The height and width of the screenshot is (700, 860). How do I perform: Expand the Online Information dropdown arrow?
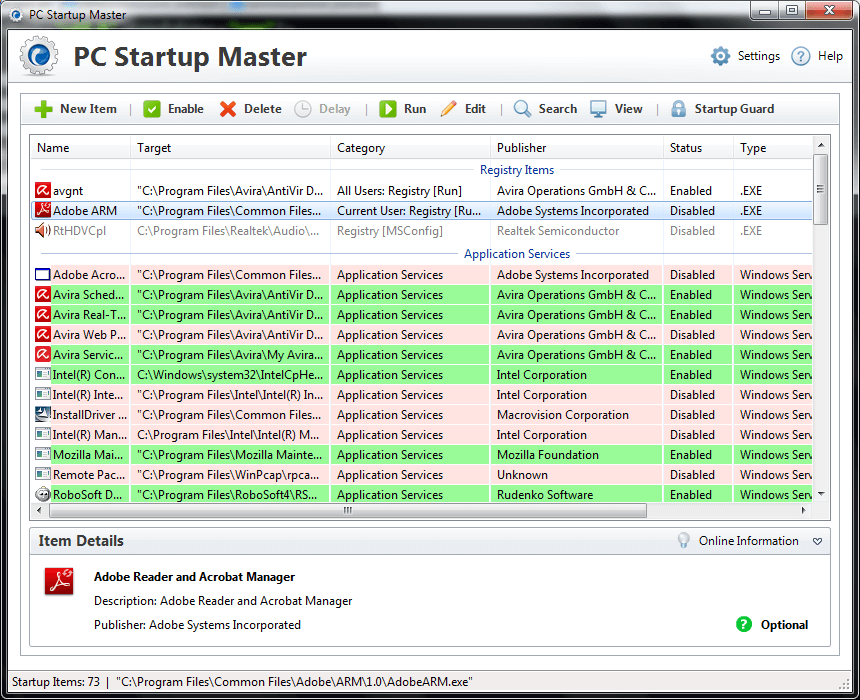coord(817,541)
